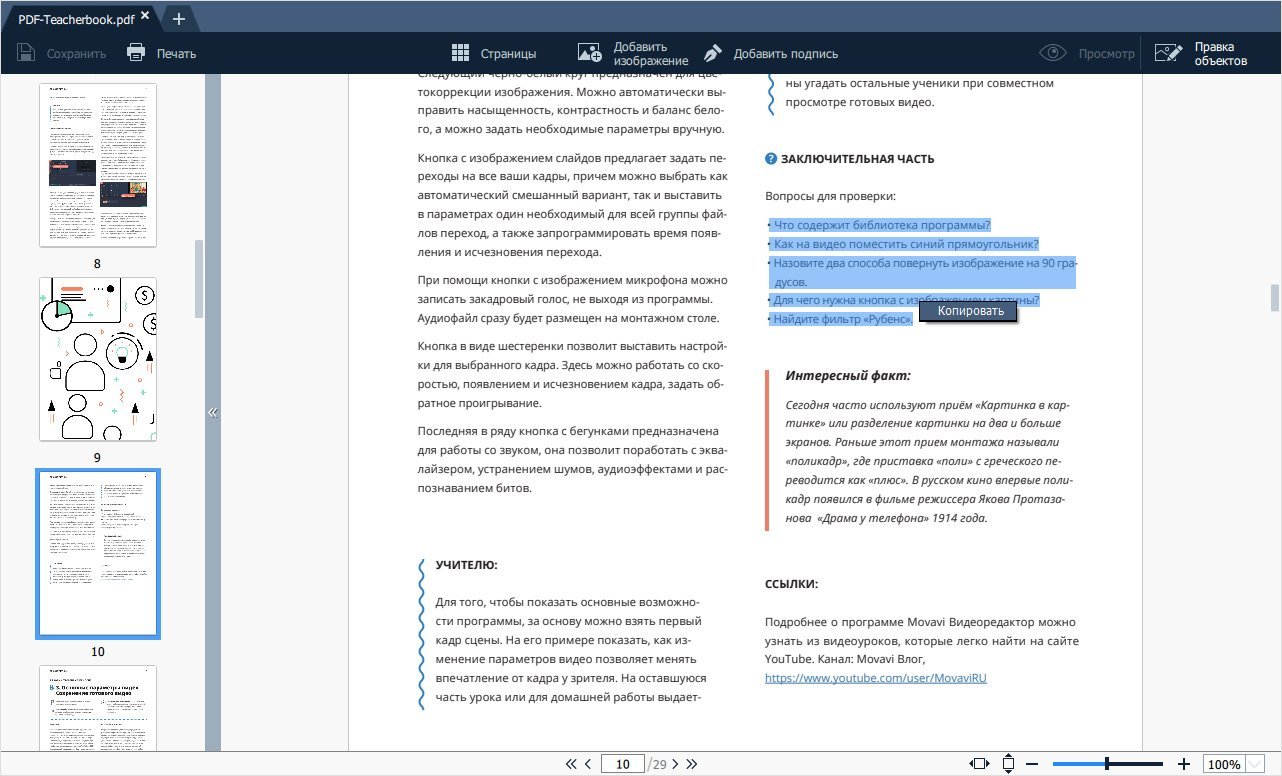Click the zoom slider handle
The image size is (1282, 776).
1106,764
